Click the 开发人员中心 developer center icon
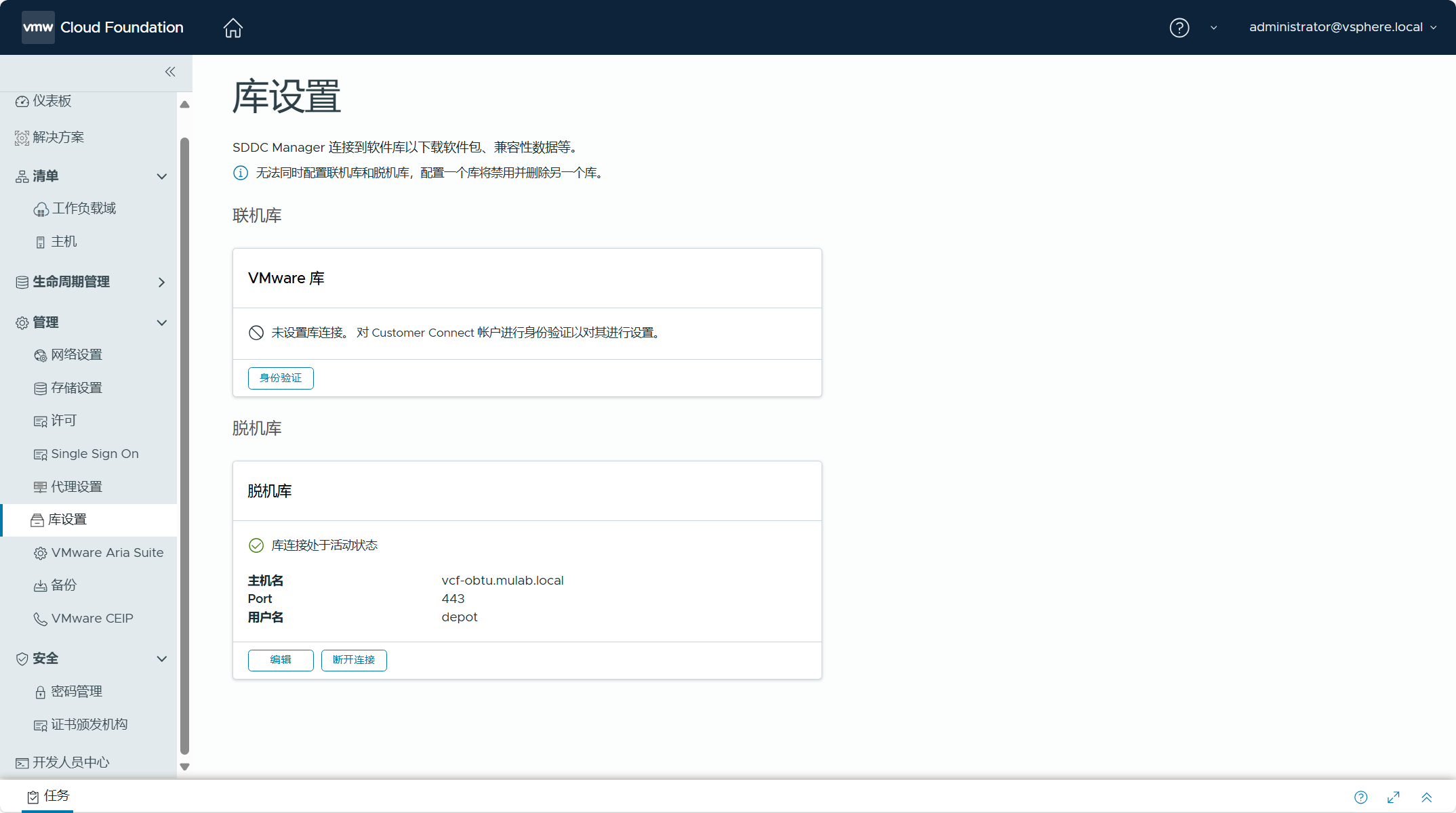 (x=22, y=764)
